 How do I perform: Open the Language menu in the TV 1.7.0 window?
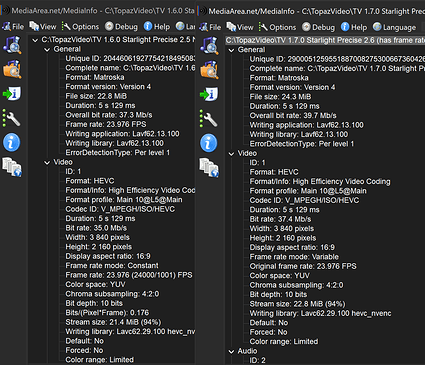pyautogui.click(x=395, y=27)
